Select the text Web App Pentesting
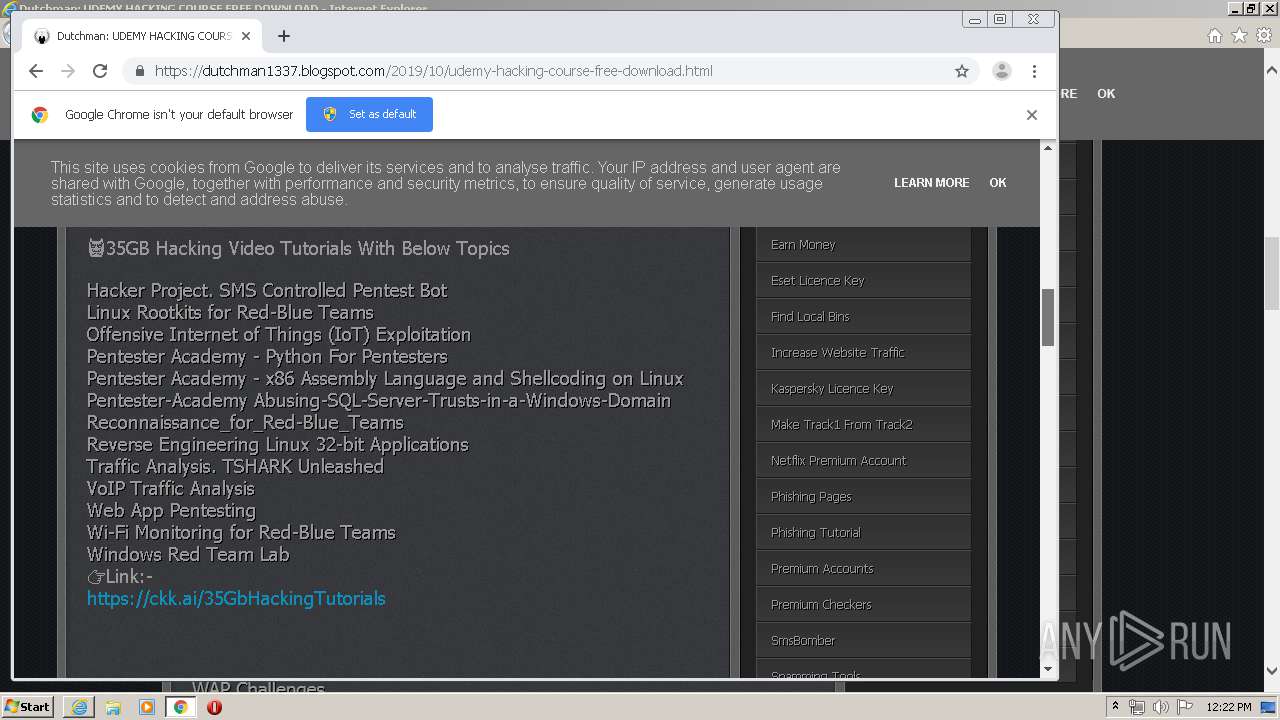1280x720 pixels. 171,510
